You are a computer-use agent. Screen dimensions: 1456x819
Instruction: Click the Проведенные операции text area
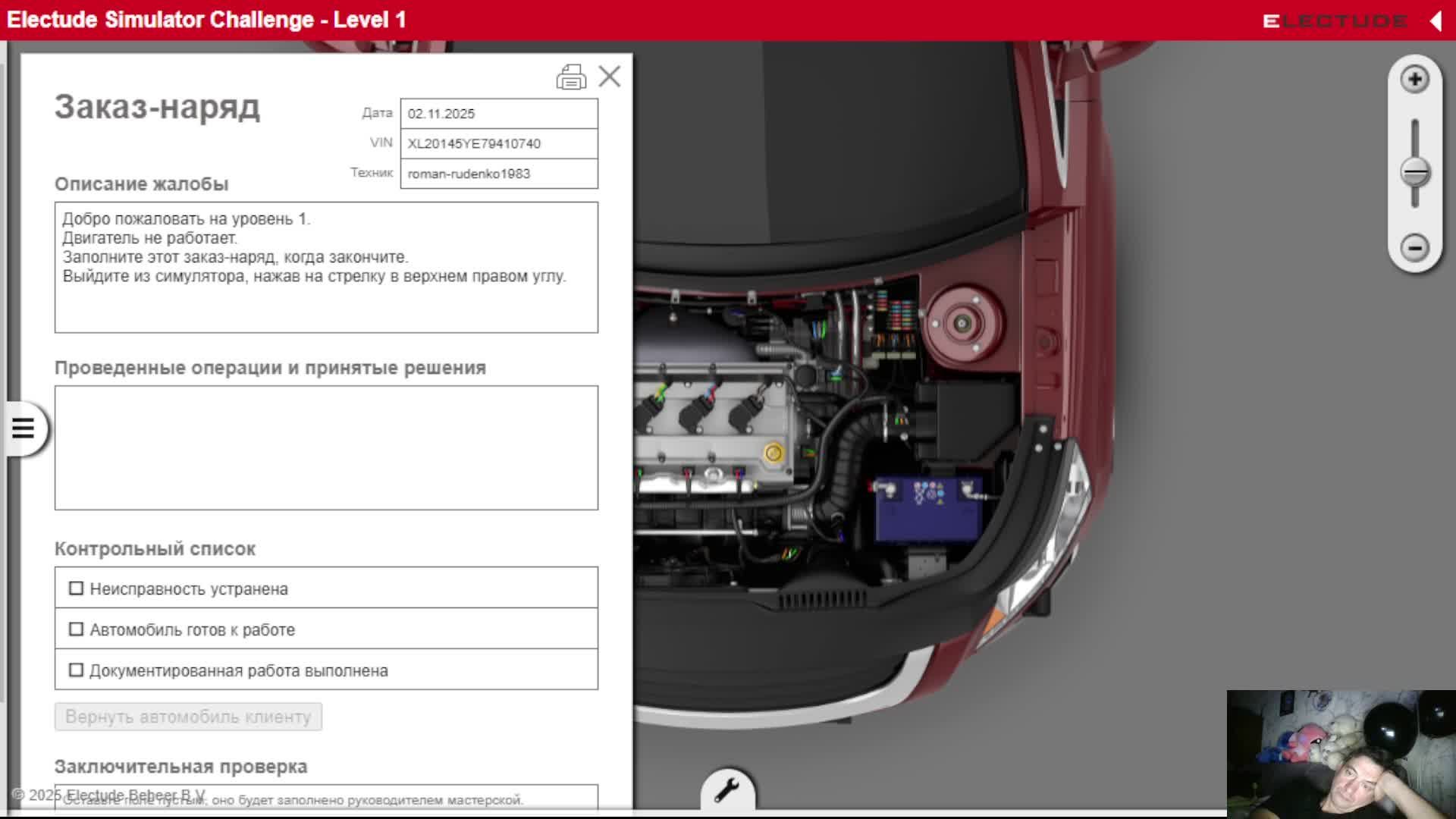(326, 447)
